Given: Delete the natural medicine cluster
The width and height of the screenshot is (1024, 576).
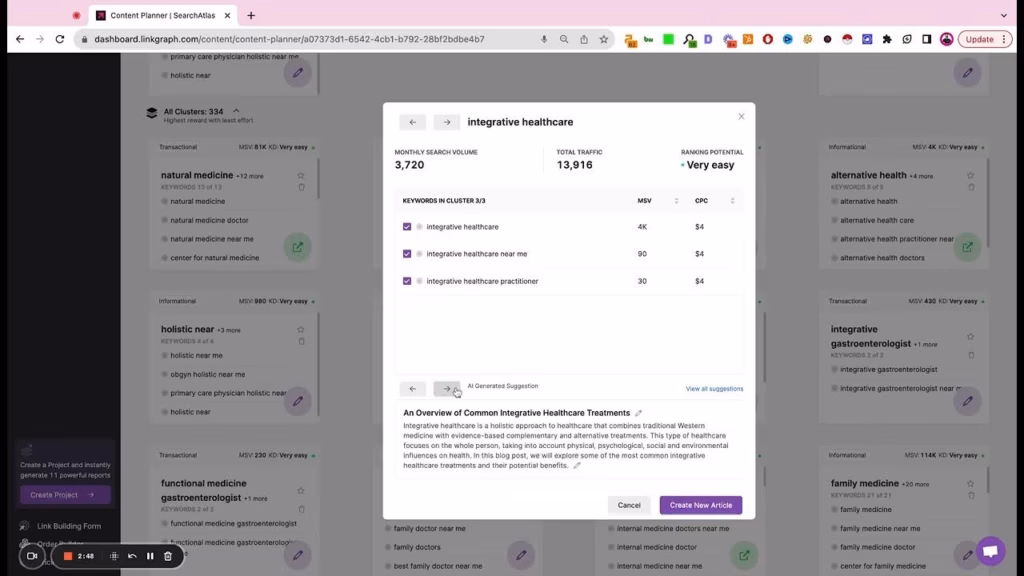Looking at the screenshot, I should pyautogui.click(x=301, y=187).
